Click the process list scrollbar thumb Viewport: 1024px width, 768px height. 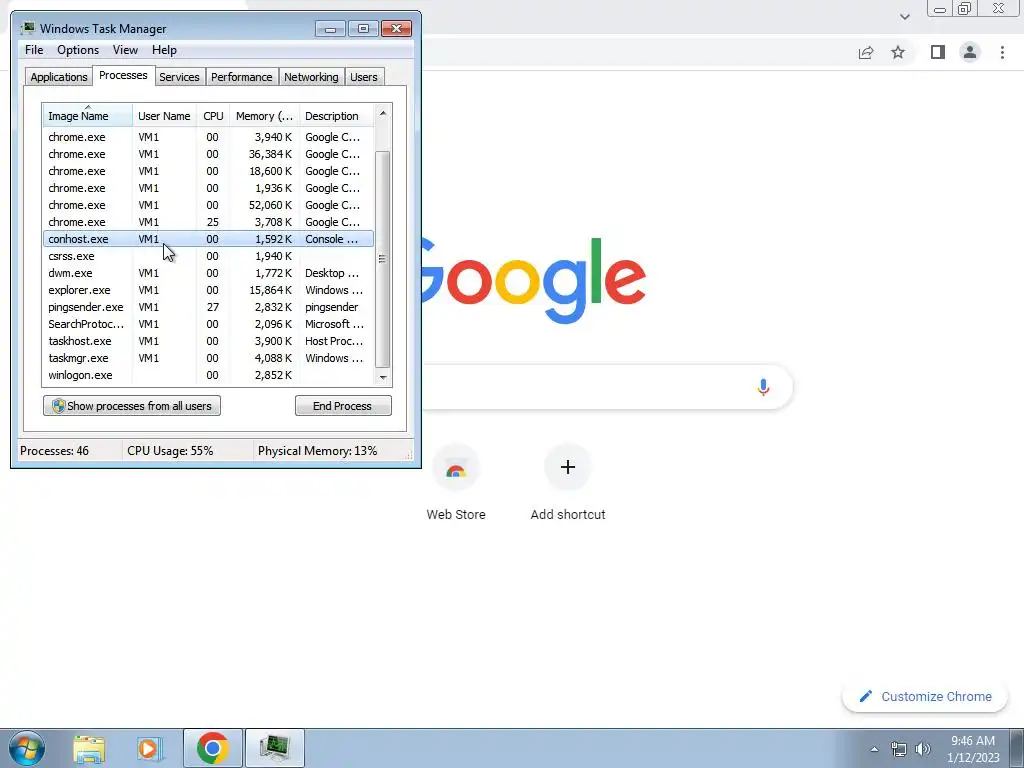[x=383, y=259]
